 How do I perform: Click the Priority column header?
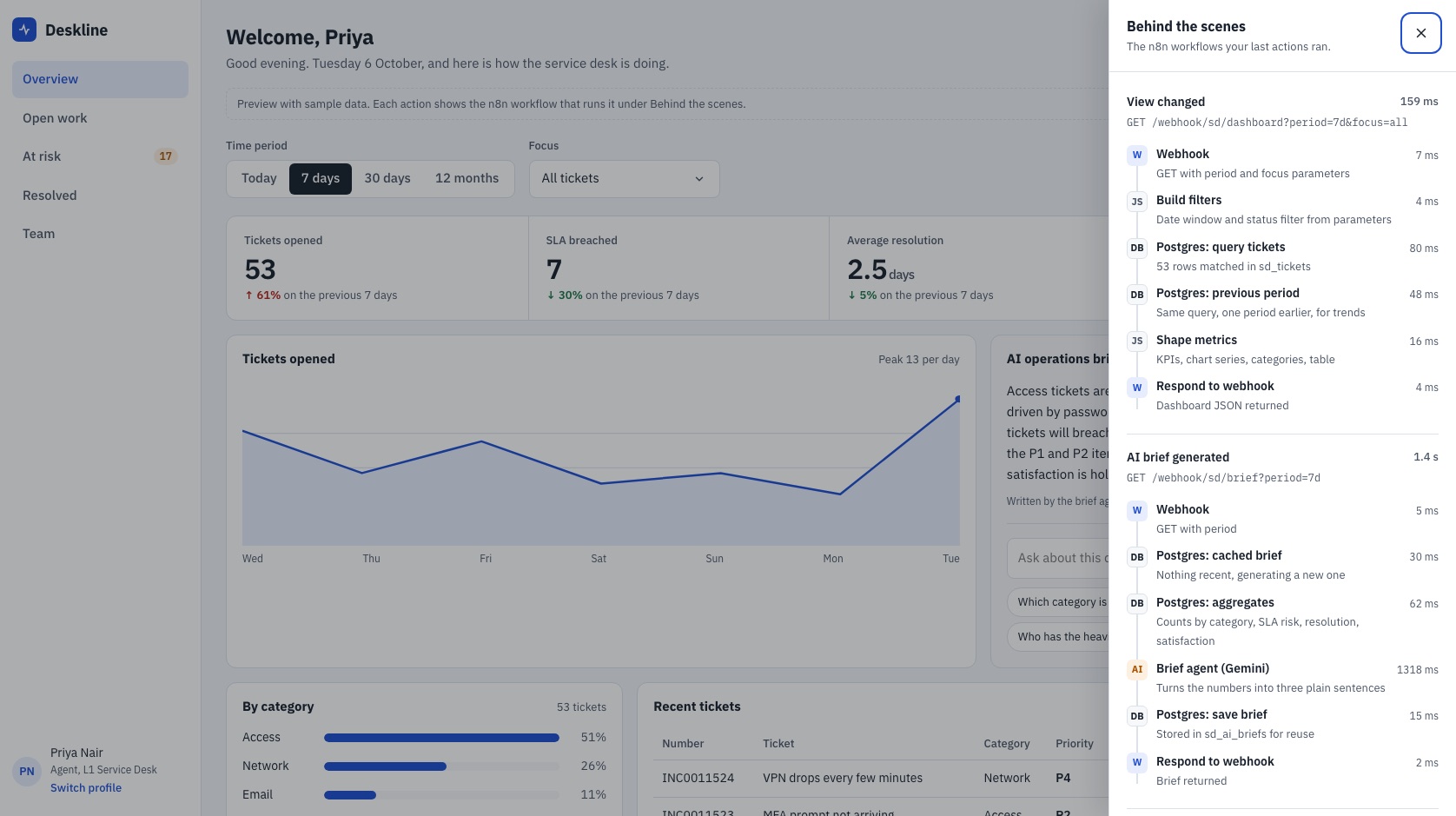(x=1075, y=743)
